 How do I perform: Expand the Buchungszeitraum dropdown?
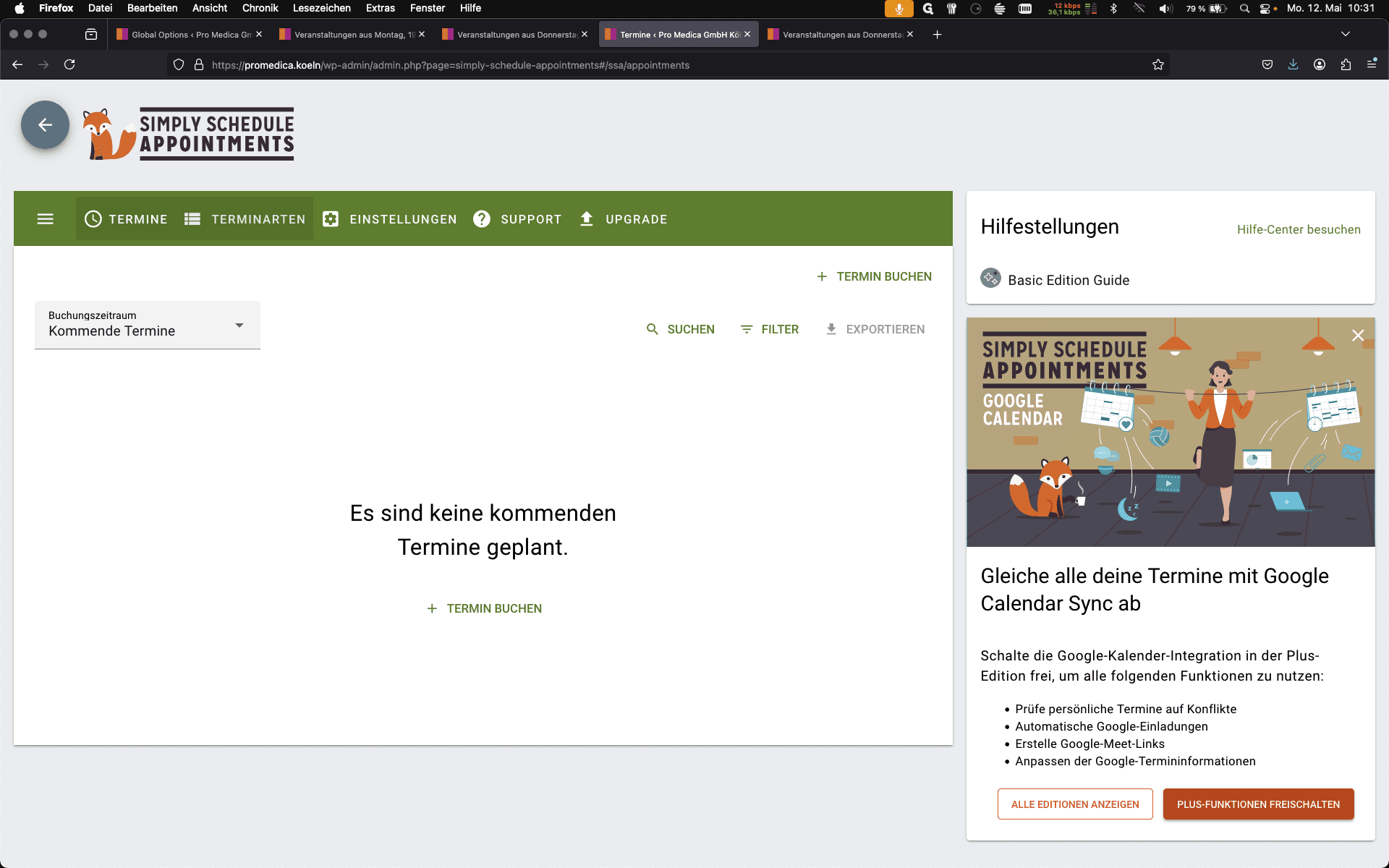[x=148, y=325]
